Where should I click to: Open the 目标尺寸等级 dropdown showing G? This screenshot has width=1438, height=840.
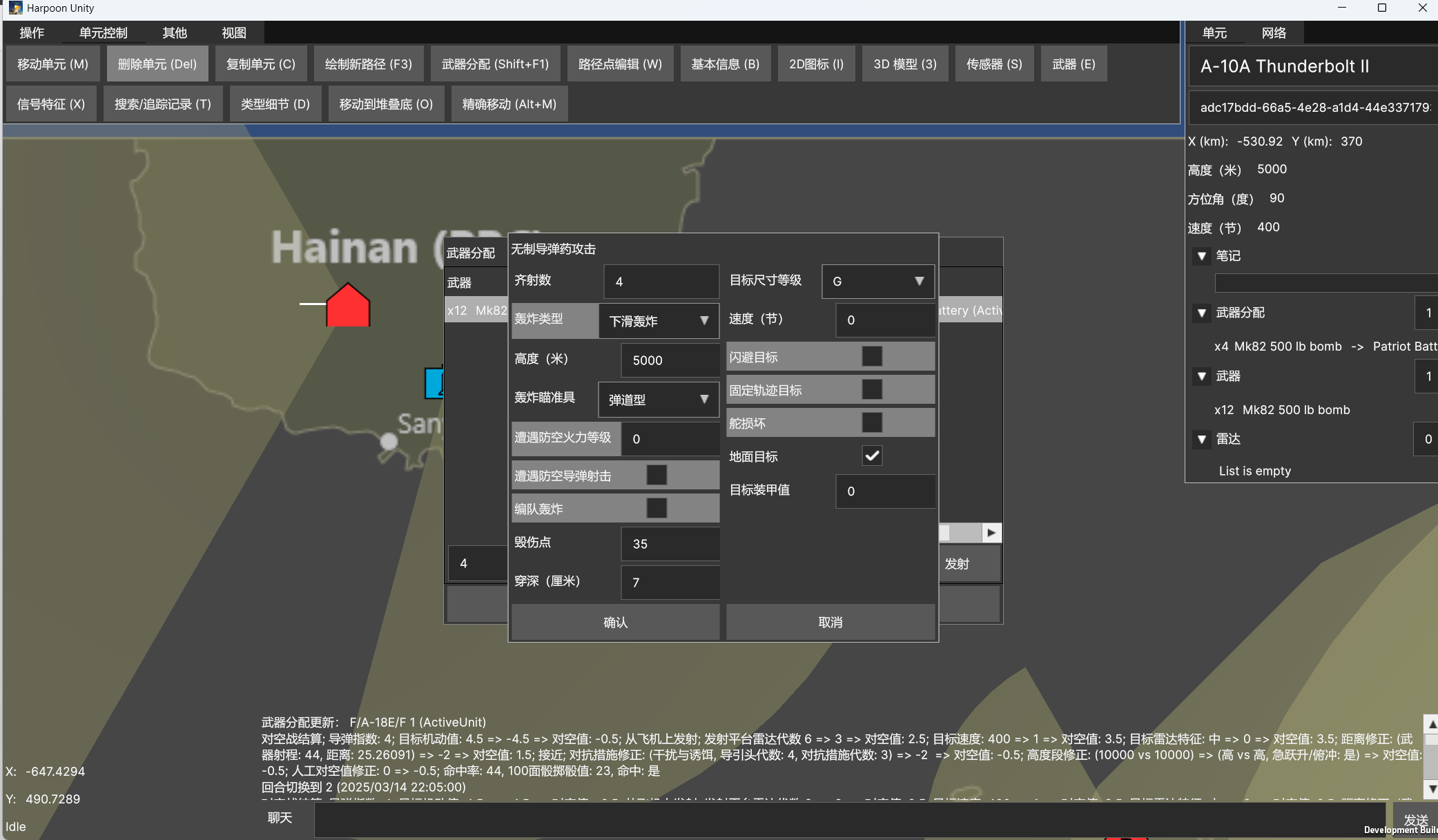877,282
